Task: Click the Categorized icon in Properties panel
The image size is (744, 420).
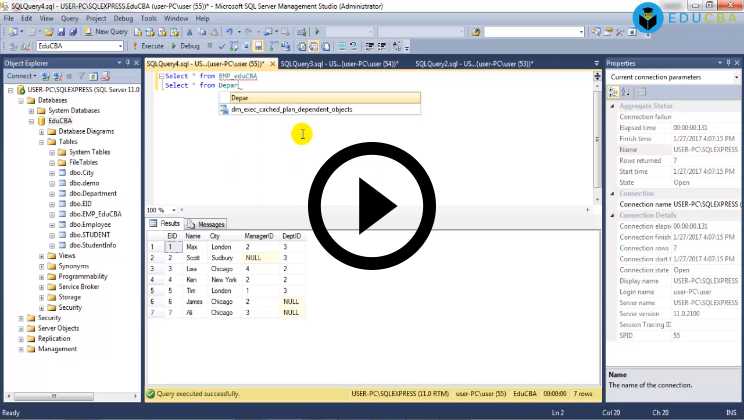Action: (x=613, y=92)
